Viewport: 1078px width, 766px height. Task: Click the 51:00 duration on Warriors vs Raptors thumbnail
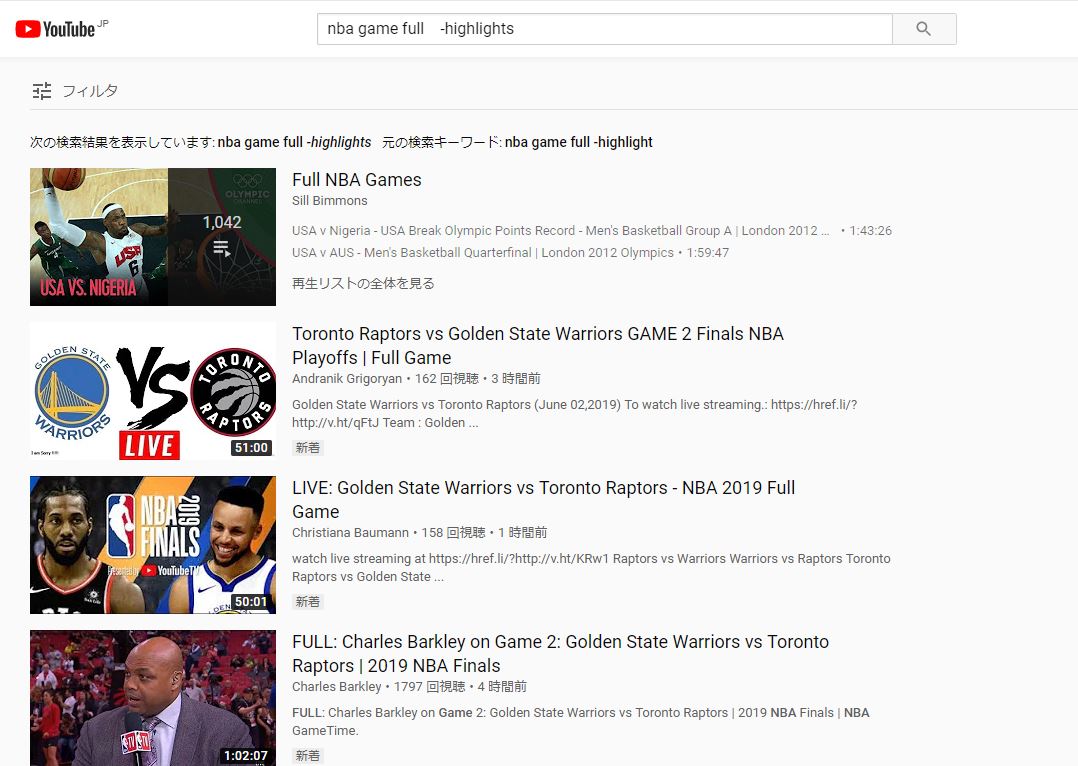251,448
